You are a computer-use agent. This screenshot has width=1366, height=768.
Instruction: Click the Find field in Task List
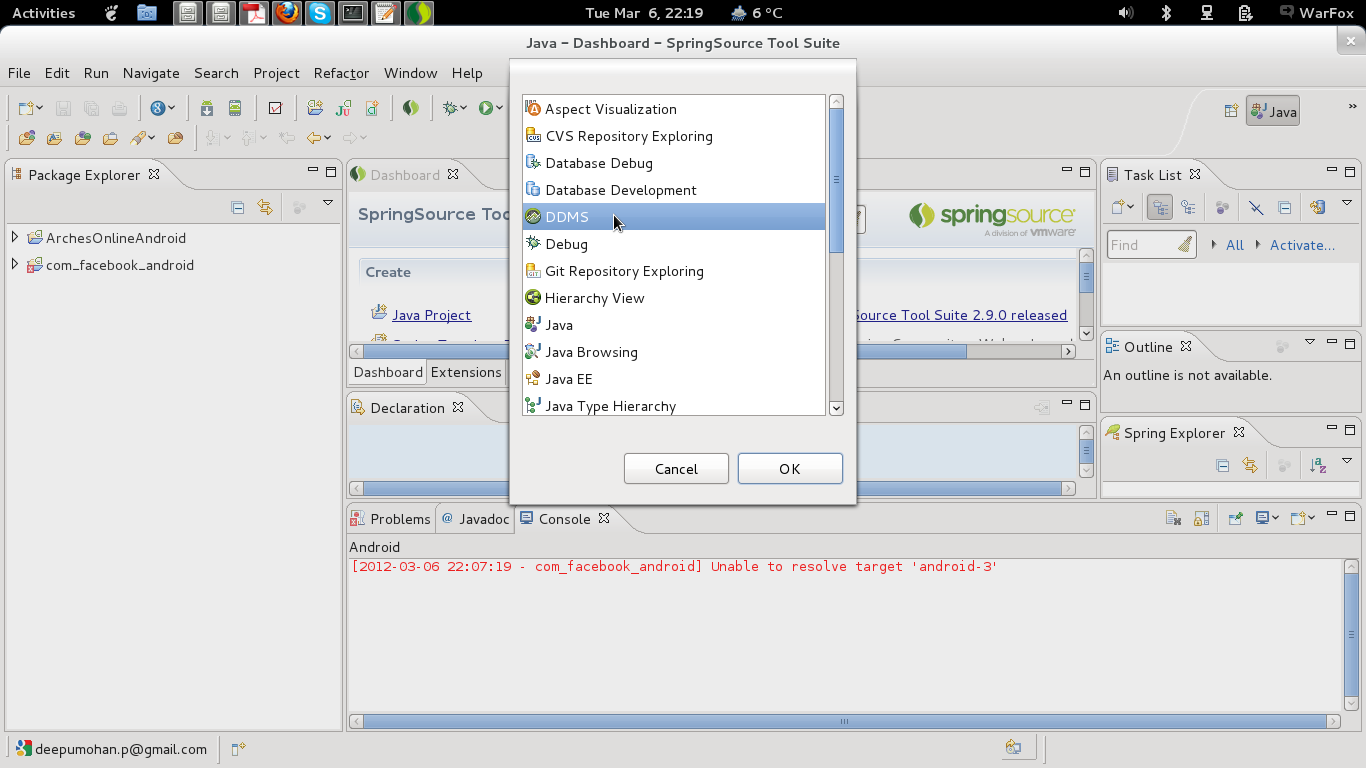click(1152, 245)
